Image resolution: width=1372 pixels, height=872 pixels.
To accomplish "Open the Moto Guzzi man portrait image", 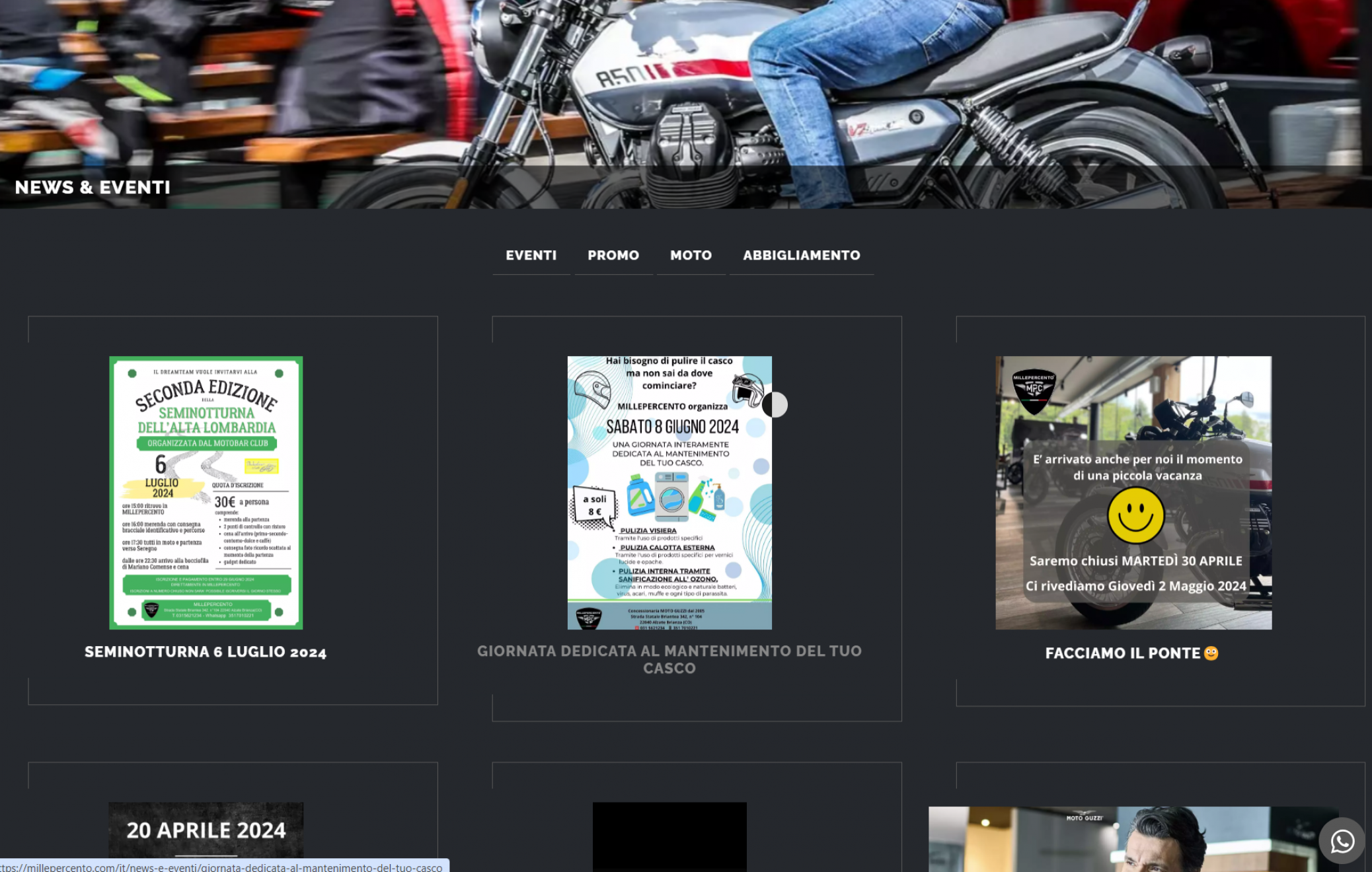I will 1133,839.
